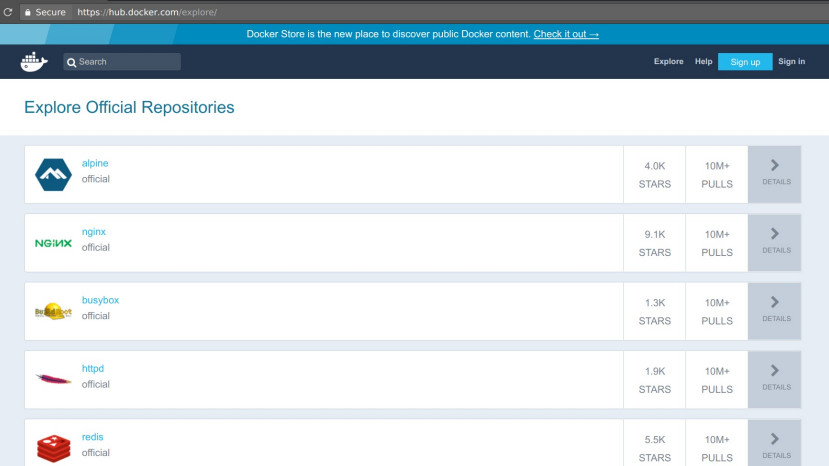Open the redis red cube logo
The width and height of the screenshot is (829, 466).
pos(53,448)
